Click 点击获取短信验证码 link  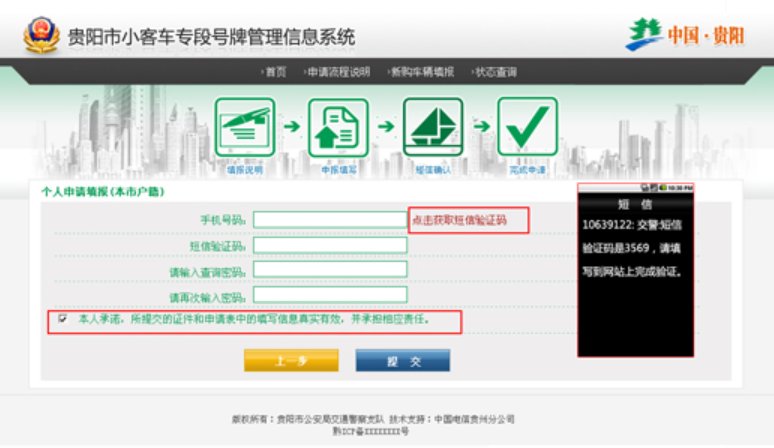click(460, 220)
